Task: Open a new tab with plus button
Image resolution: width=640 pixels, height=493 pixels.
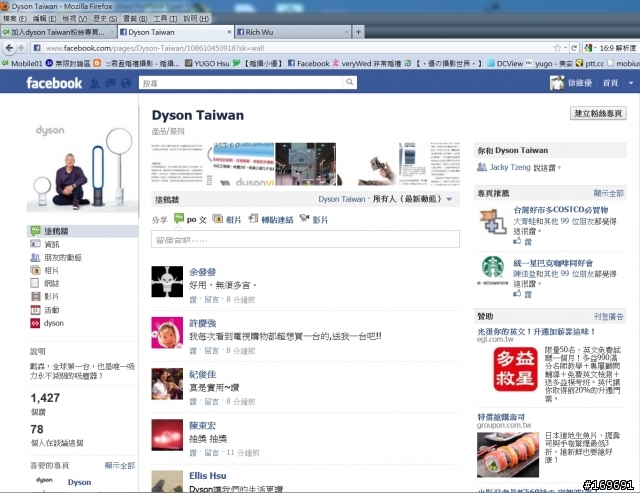Action: [358, 32]
